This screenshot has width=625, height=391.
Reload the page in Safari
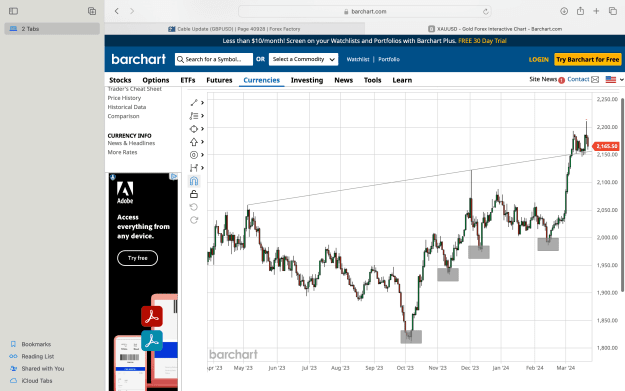tap(485, 12)
